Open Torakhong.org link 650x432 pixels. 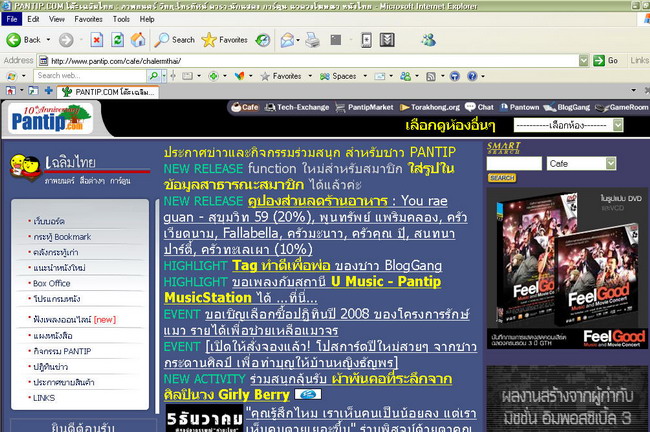[x=429, y=107]
